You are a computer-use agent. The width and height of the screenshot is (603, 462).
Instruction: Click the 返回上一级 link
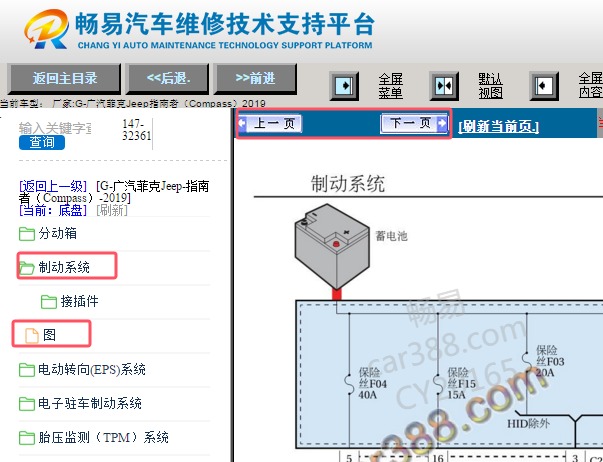[53, 186]
